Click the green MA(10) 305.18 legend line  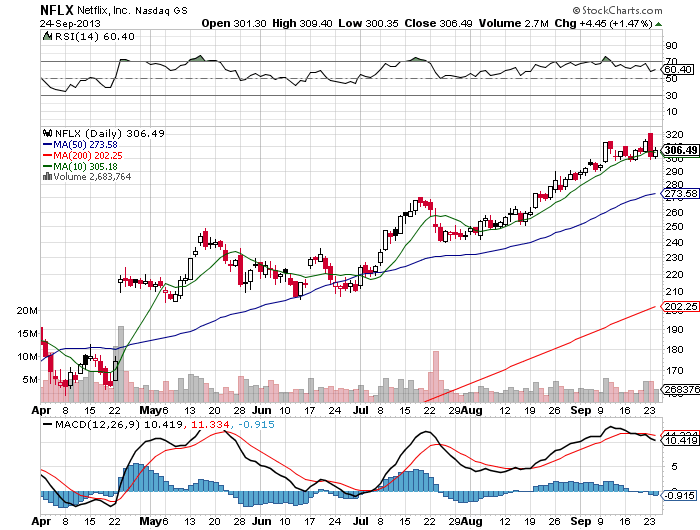80,167
